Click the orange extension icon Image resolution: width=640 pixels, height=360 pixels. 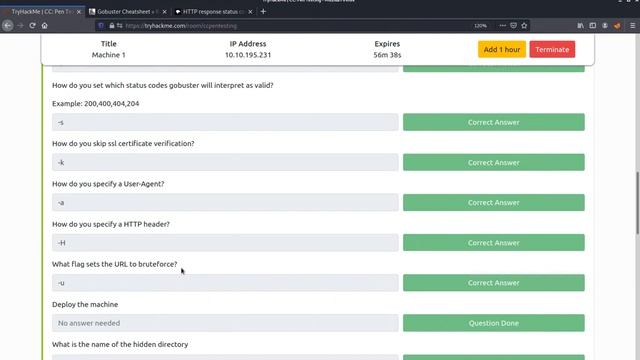[617, 25]
